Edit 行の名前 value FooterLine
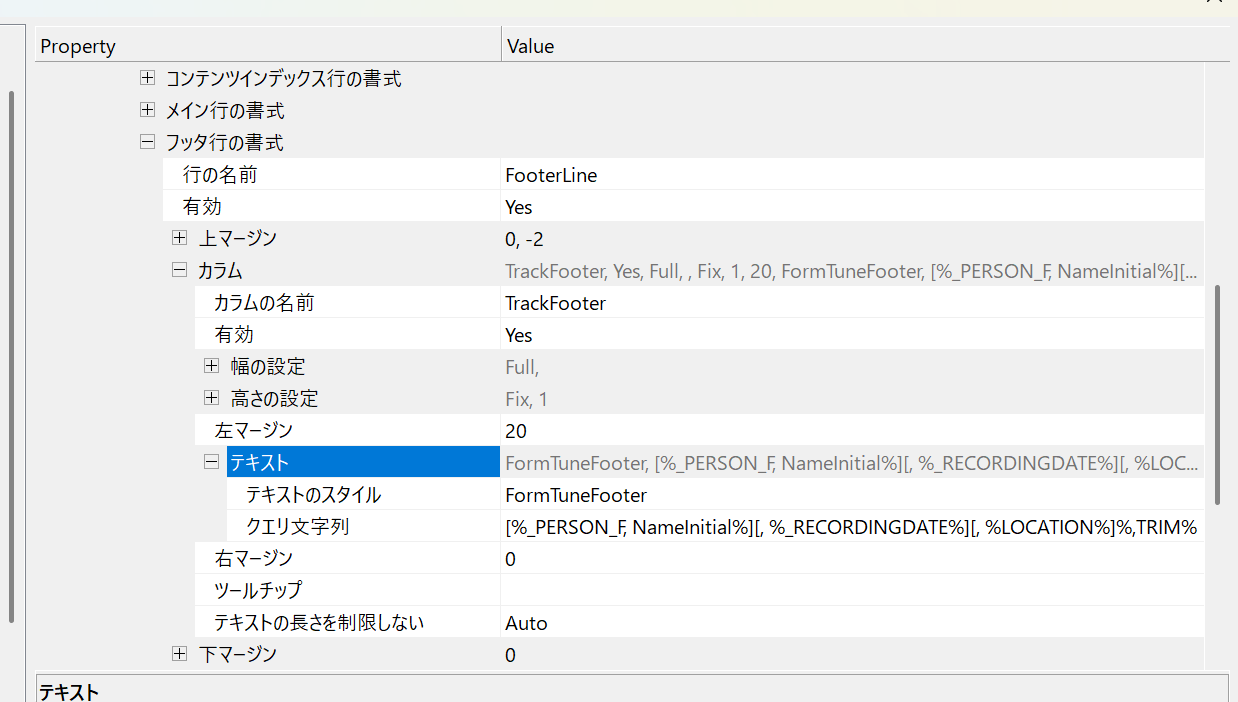Screen dimensions: 1238x702 tap(850, 175)
